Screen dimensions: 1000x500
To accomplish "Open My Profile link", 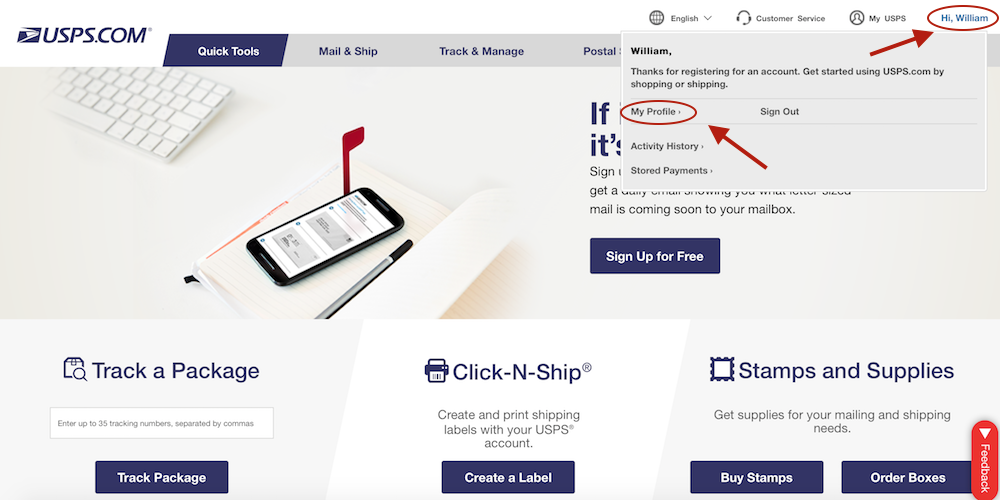I will pos(656,112).
